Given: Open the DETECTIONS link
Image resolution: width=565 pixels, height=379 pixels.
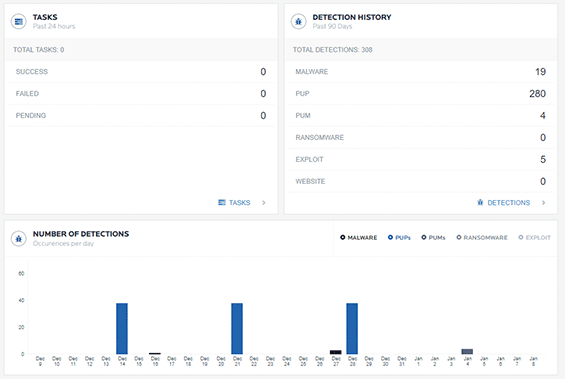Looking at the screenshot, I should [509, 202].
